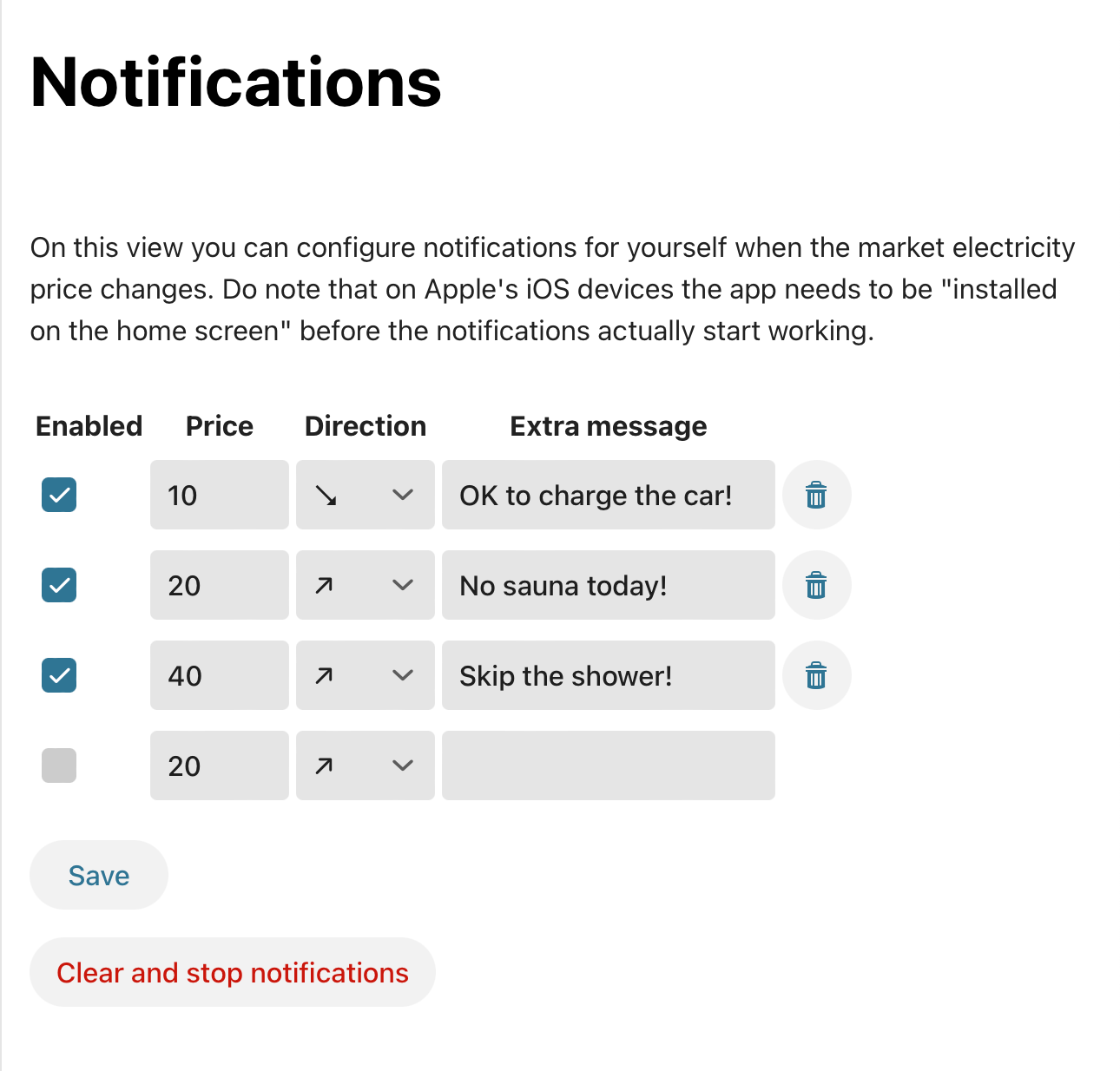Delete the "No sauna today!" notification row
The height and width of the screenshot is (1071, 1120).
point(816,585)
